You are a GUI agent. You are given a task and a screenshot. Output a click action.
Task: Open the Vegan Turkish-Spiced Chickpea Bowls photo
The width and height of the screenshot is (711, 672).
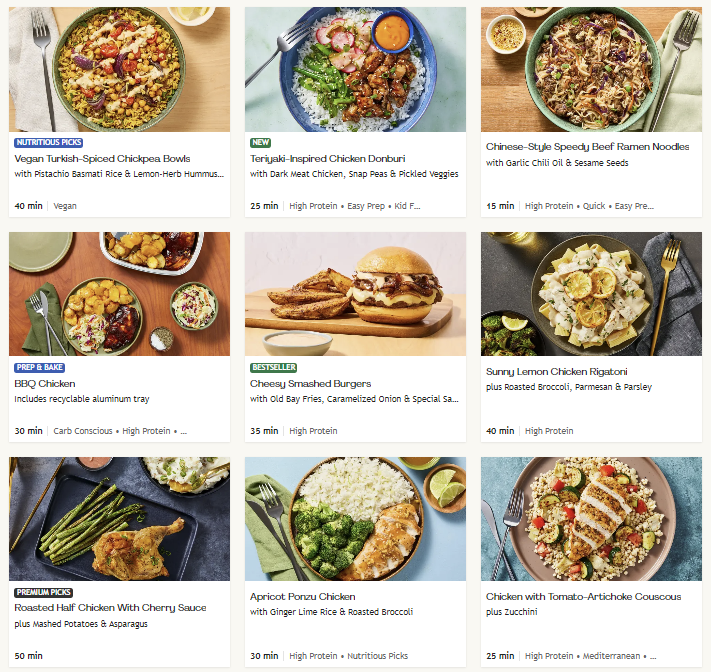tap(119, 69)
